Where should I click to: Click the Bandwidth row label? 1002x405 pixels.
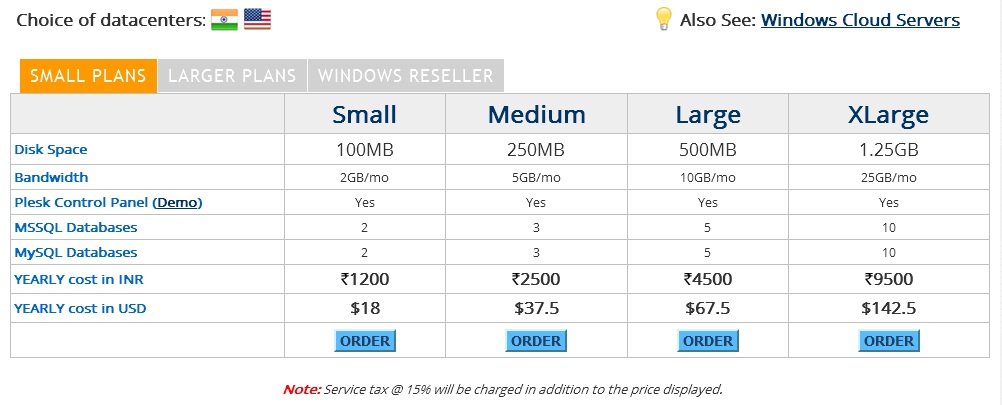[x=51, y=177]
